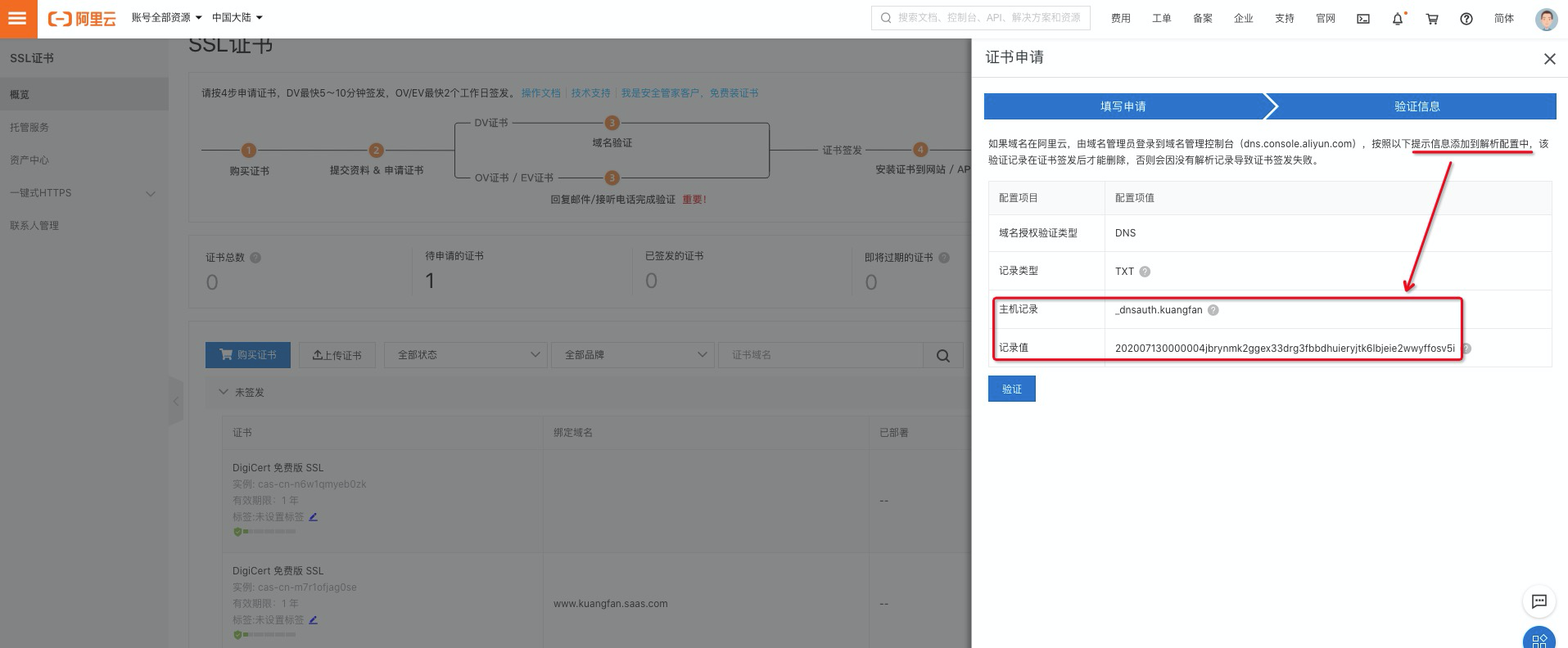Open 操作文档 link
The width and height of the screenshot is (1568, 648).
(541, 93)
